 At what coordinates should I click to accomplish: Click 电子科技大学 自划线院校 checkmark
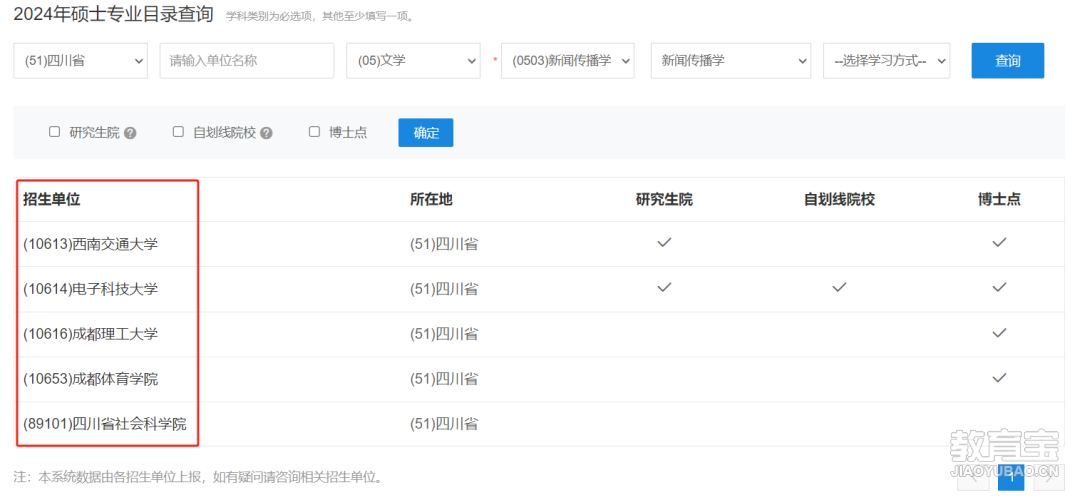tap(839, 288)
